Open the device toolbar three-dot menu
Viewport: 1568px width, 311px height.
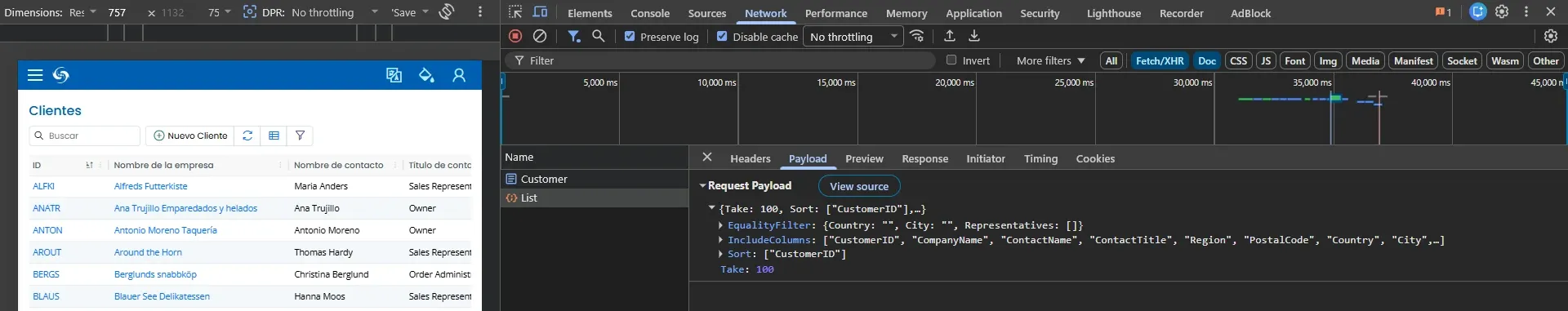[480, 12]
